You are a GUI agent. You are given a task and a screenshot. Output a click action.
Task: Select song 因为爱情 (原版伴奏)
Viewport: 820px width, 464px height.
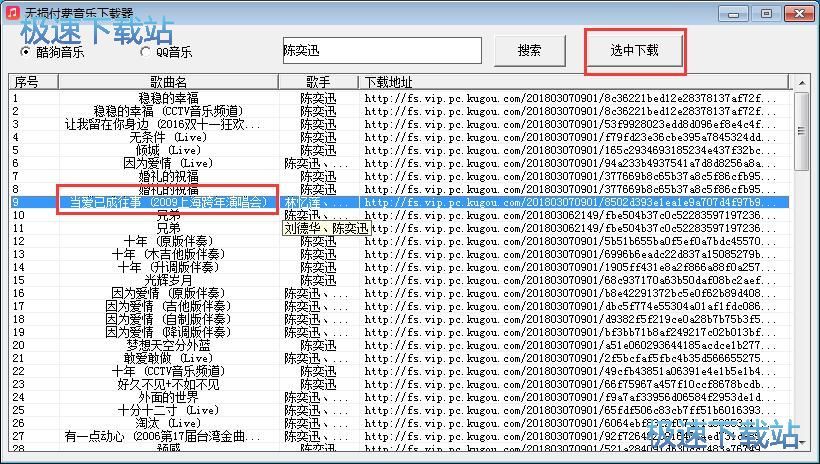(x=168, y=293)
